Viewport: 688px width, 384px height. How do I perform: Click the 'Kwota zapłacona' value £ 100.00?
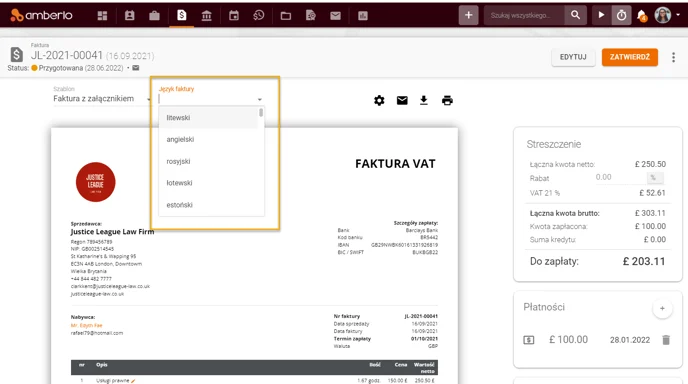pyautogui.click(x=650, y=226)
